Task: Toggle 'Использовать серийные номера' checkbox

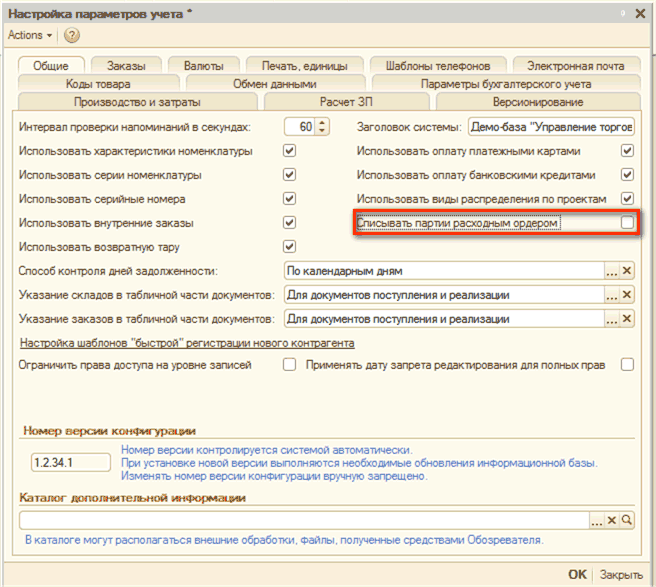Action: tap(289, 199)
